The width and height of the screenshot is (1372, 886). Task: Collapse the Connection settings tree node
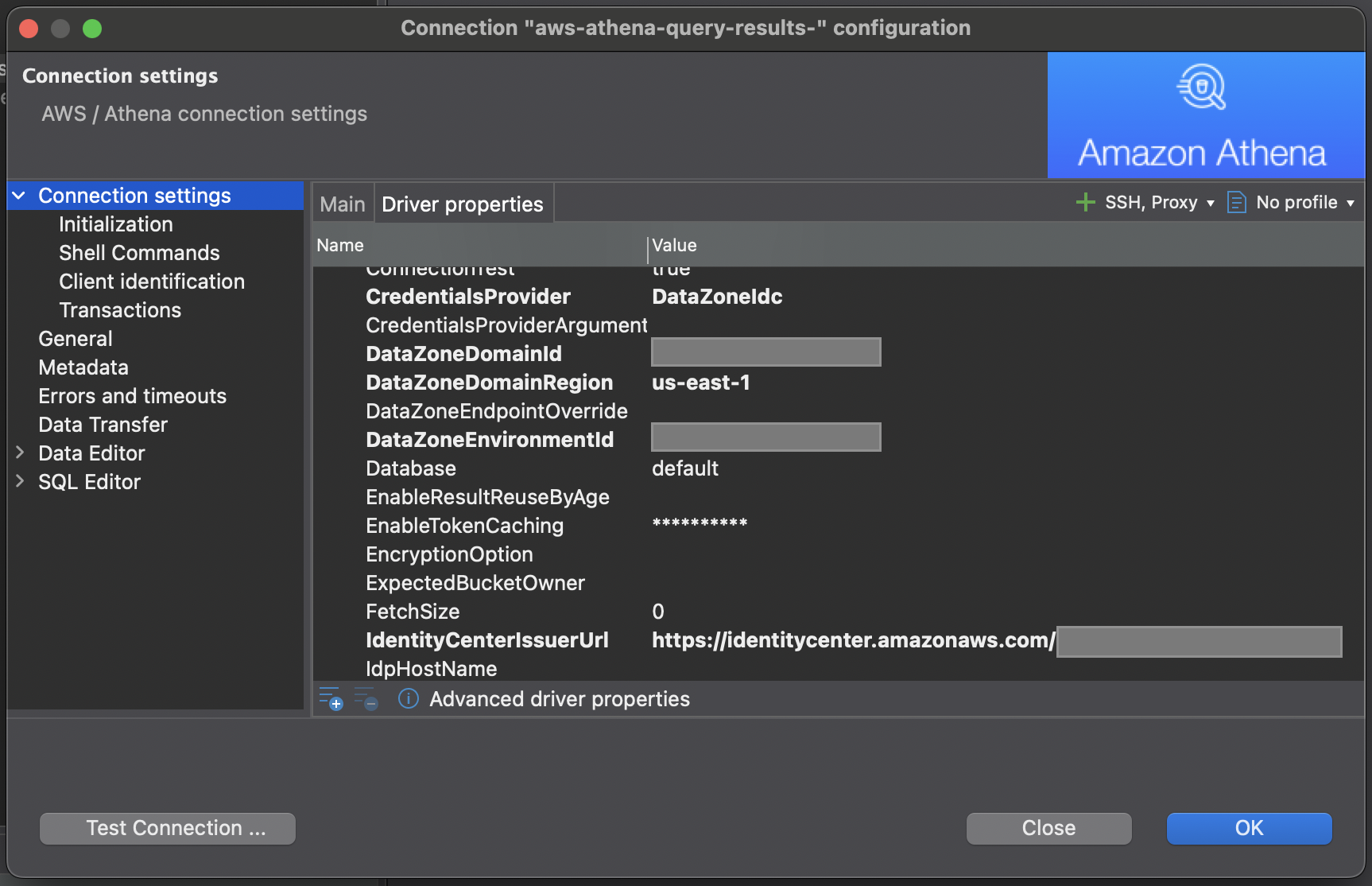pos(20,195)
